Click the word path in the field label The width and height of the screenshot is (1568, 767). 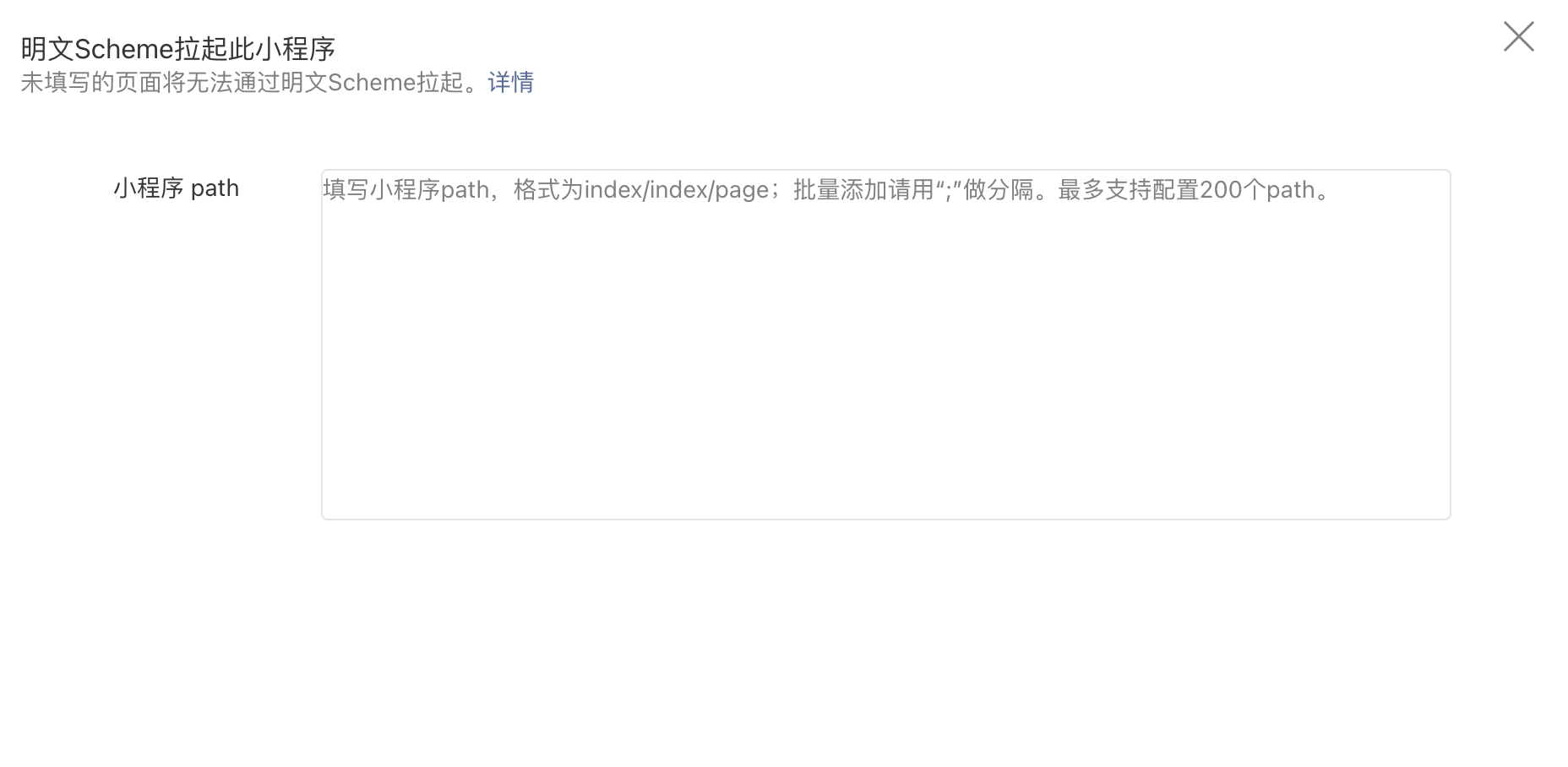click(215, 188)
